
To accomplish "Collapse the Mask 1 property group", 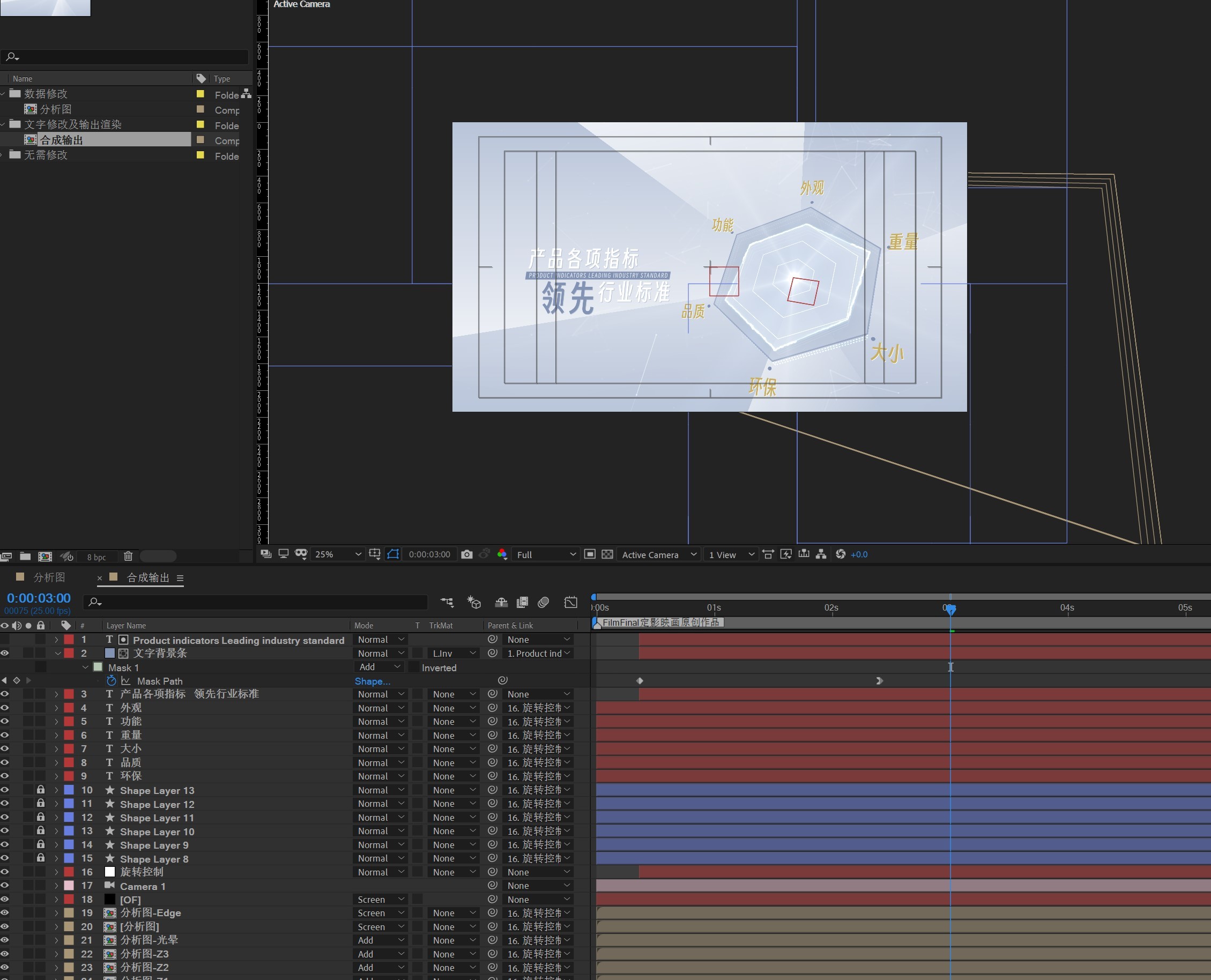I will point(85,667).
